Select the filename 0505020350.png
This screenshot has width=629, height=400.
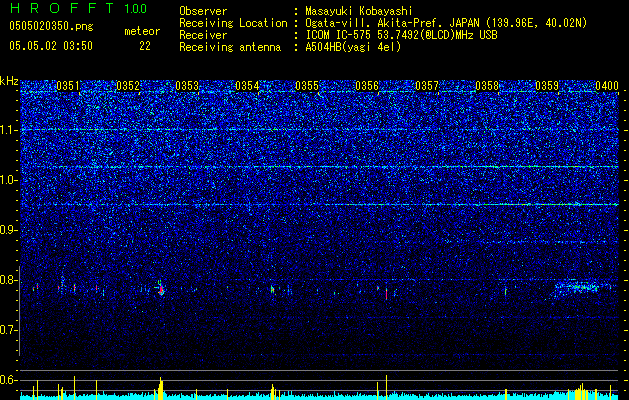click(x=51, y=26)
